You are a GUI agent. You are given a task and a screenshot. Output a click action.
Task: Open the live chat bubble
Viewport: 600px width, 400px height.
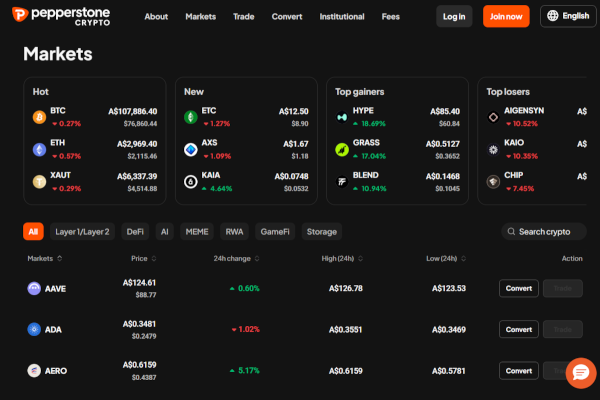(581, 373)
